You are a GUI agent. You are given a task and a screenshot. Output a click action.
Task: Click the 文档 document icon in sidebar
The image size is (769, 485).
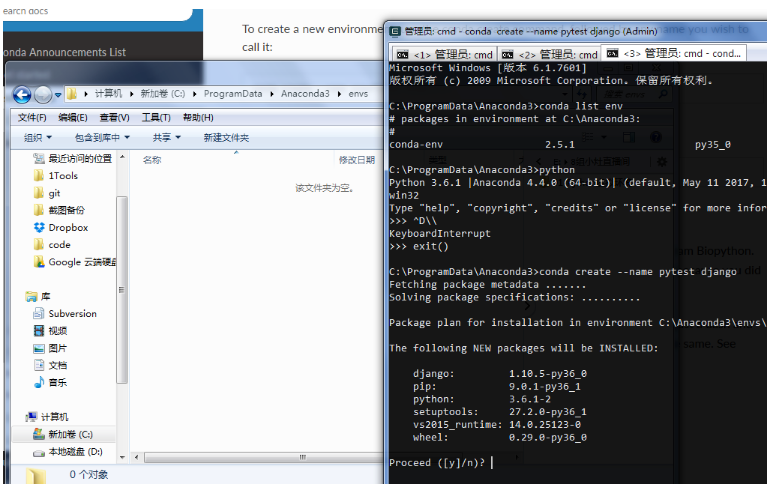pyautogui.click(x=39, y=365)
